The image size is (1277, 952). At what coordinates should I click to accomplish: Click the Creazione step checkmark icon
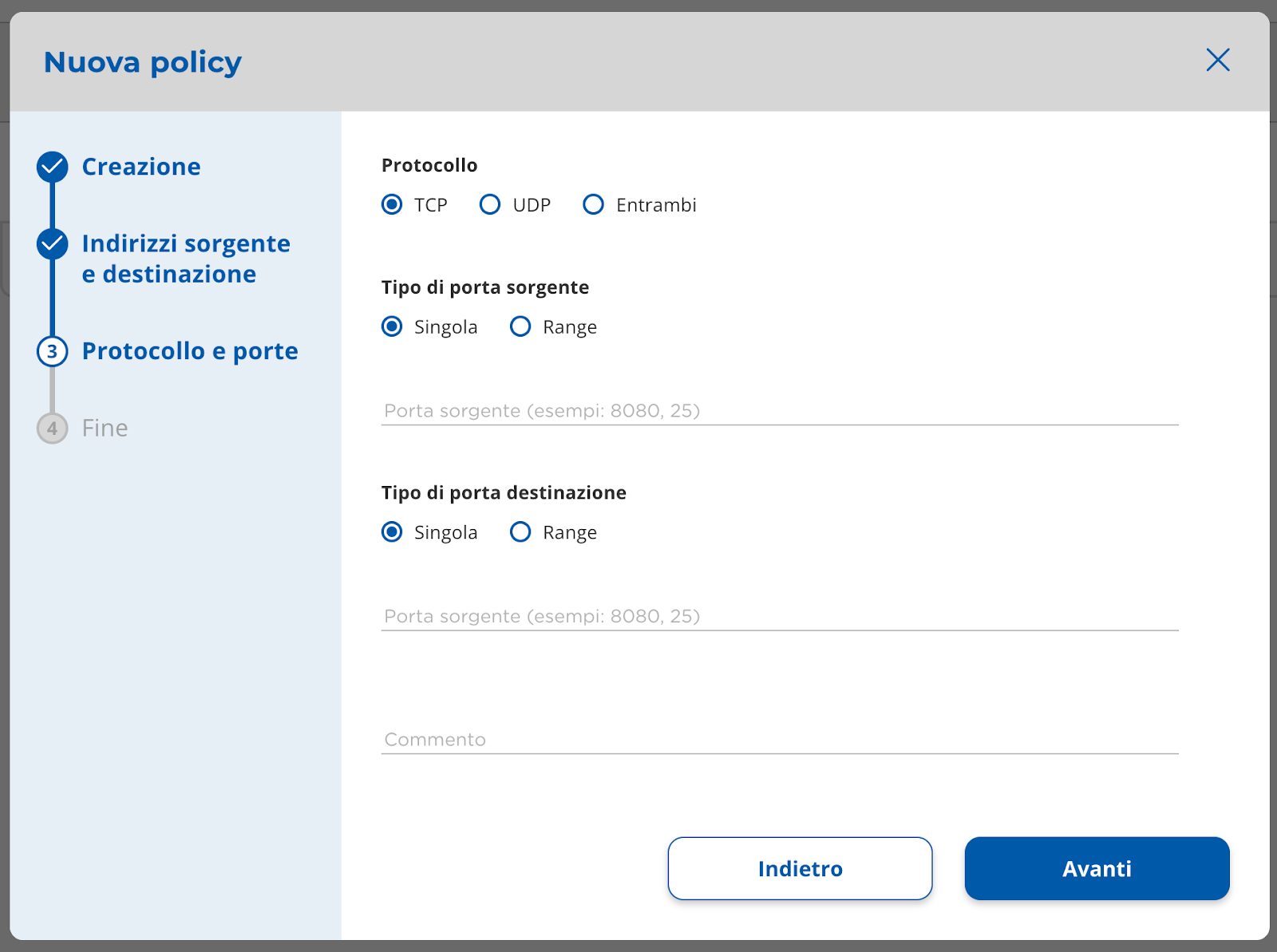click(x=53, y=167)
